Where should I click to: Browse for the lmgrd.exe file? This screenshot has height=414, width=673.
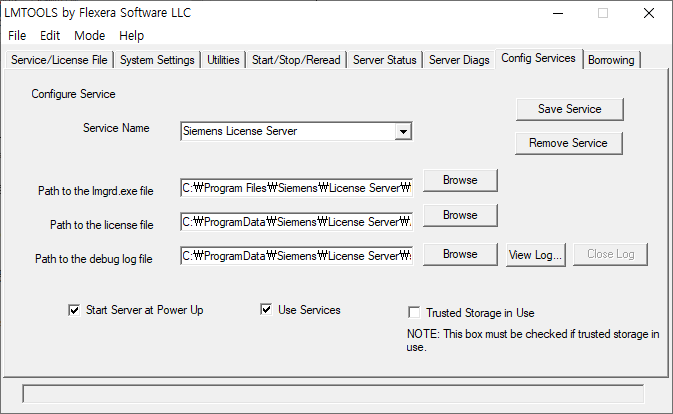[460, 180]
